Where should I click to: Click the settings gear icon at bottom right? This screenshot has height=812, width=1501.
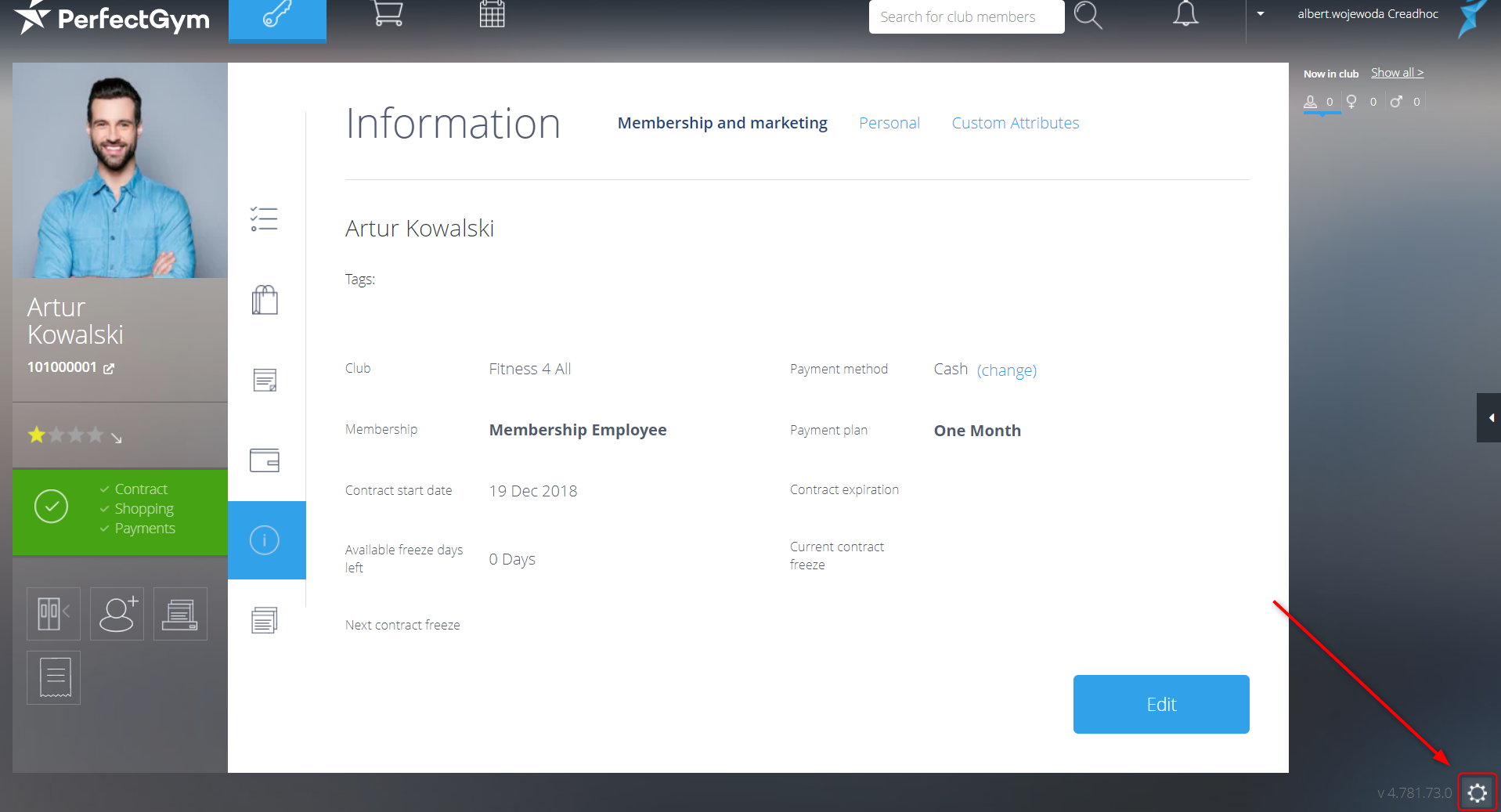1477,792
